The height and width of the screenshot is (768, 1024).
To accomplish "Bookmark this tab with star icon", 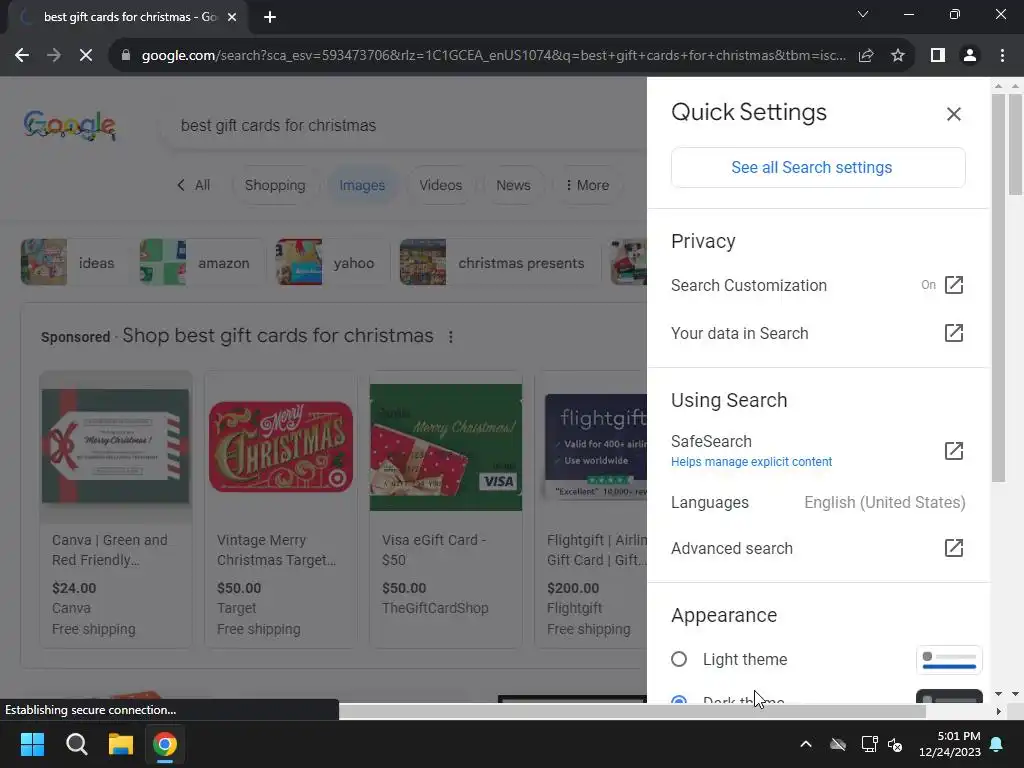I will point(898,56).
